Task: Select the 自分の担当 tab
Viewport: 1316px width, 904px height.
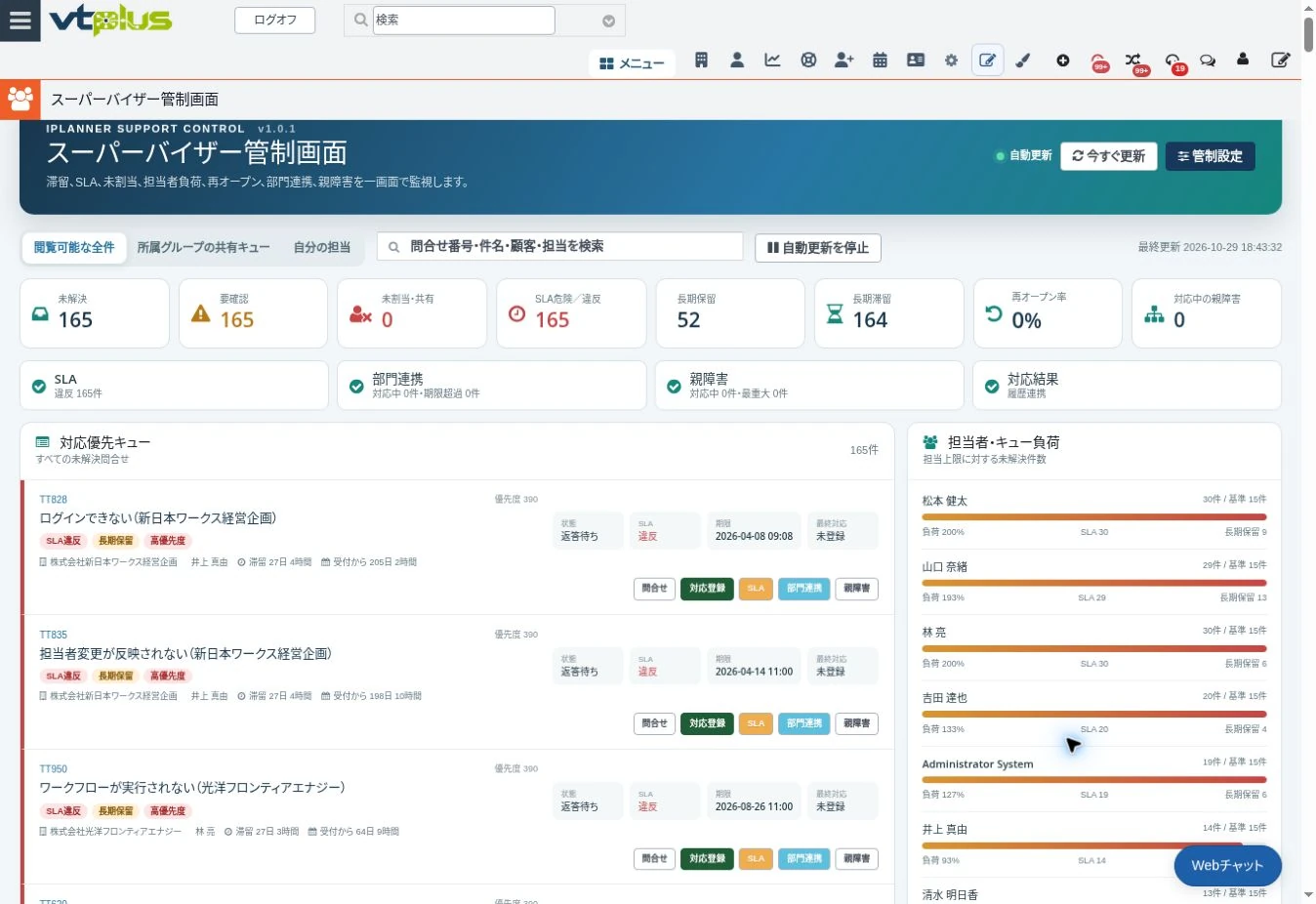Action: pyautogui.click(x=322, y=248)
